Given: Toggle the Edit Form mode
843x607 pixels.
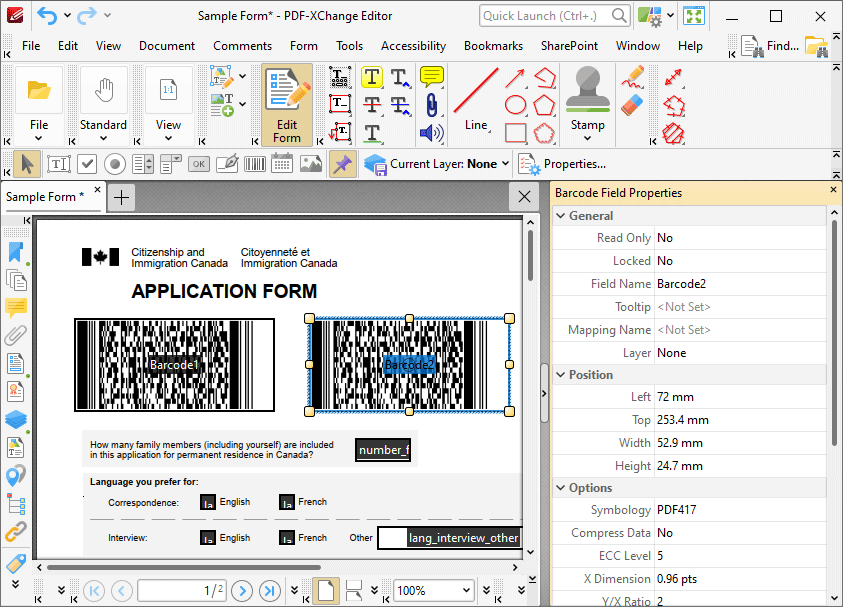Looking at the screenshot, I should click(x=287, y=105).
